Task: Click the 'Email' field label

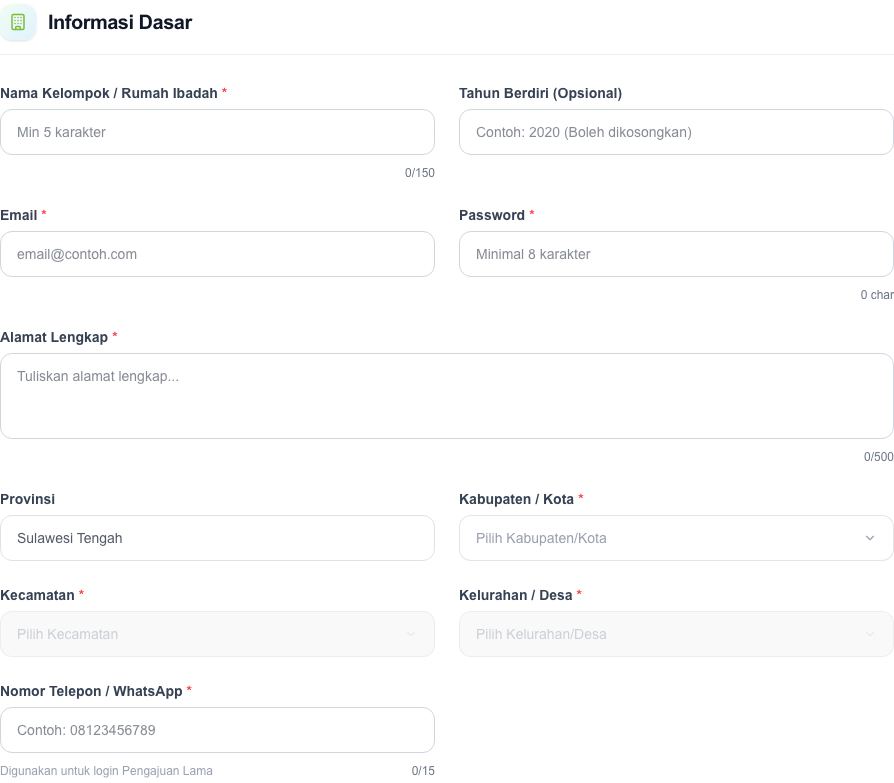Action: pyautogui.click(x=19, y=215)
